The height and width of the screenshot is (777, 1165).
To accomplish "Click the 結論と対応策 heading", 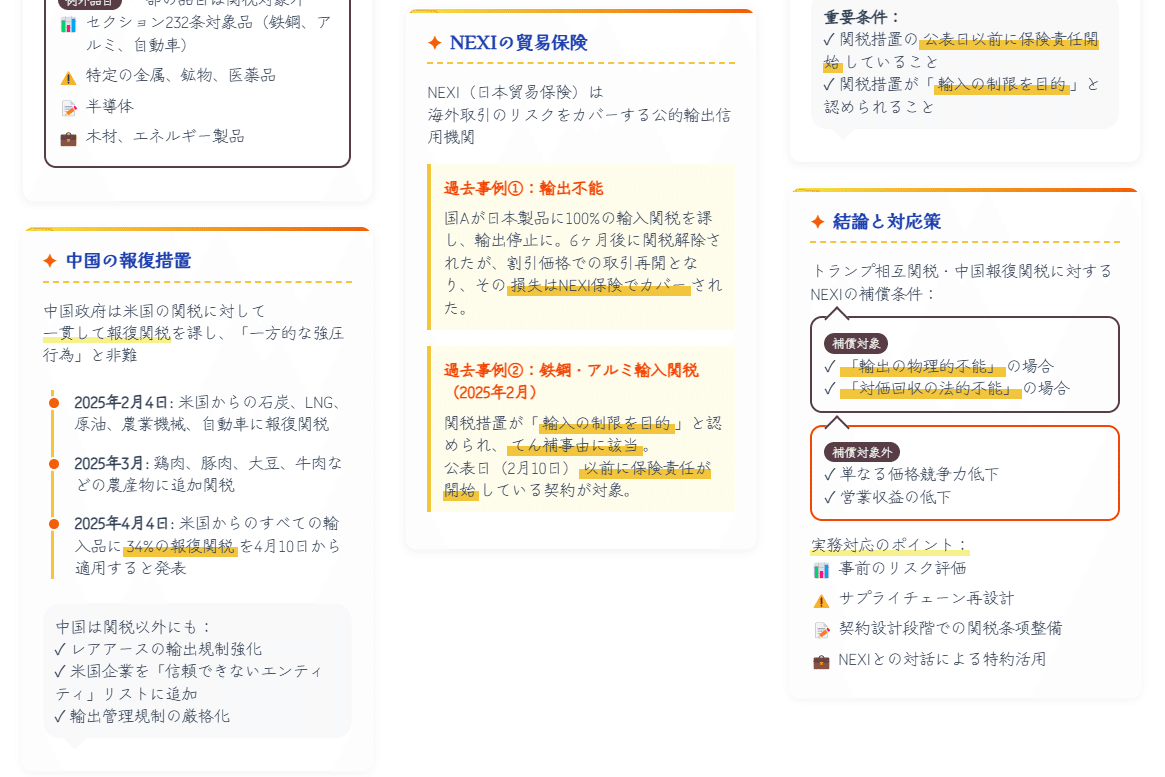I will coord(887,221).
